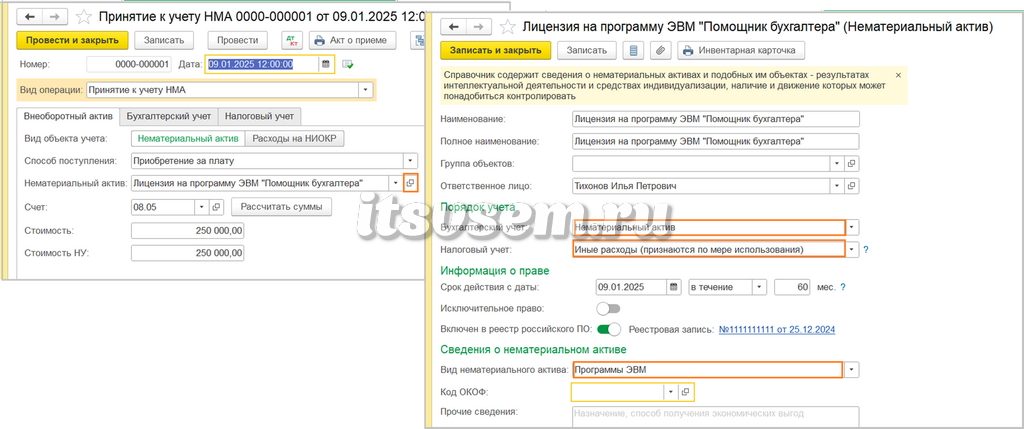The image size is (1024, 429).
Task: Expand в течение period dropdown
Action: tap(760, 287)
